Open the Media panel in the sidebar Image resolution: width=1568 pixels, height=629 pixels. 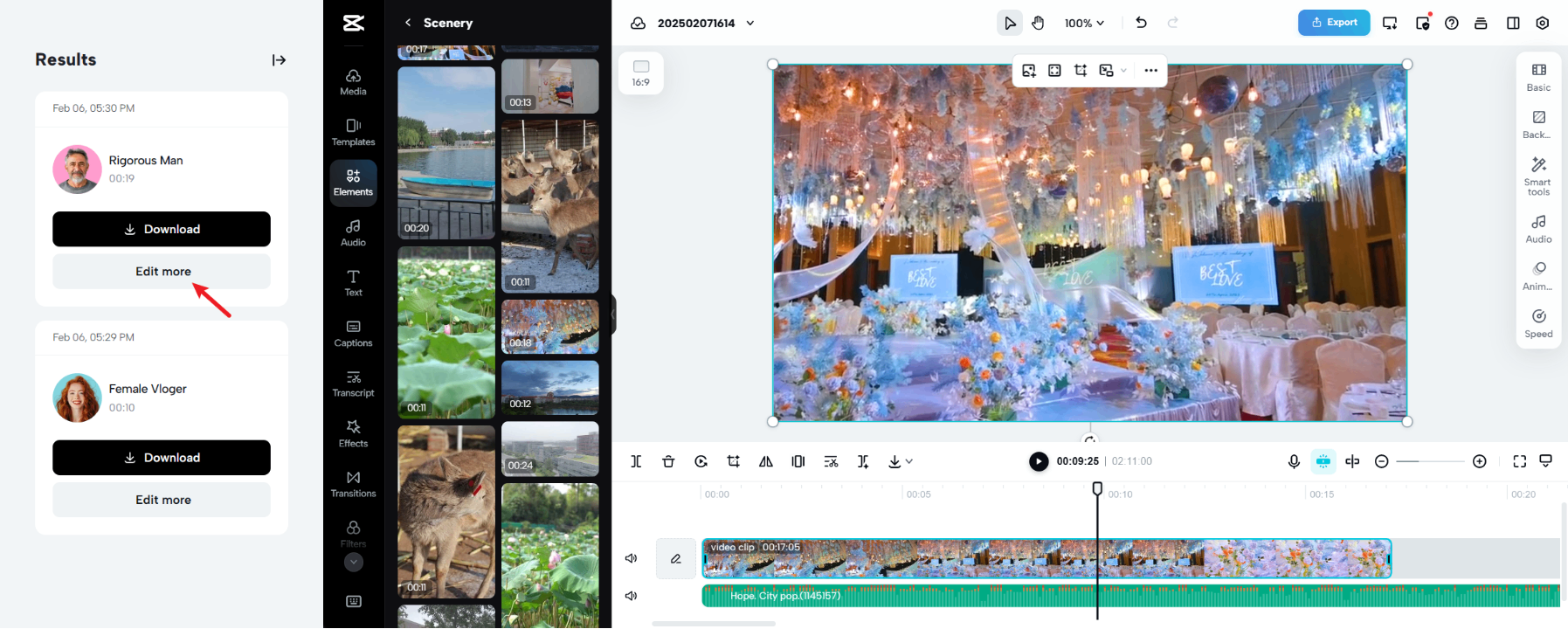point(353,82)
